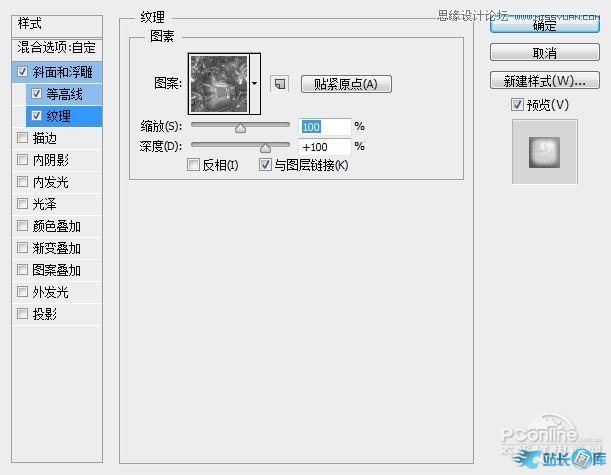The image size is (611, 475).
Task: Select the 斜面和浮雕 style entry
Action: pyautogui.click(x=57, y=72)
